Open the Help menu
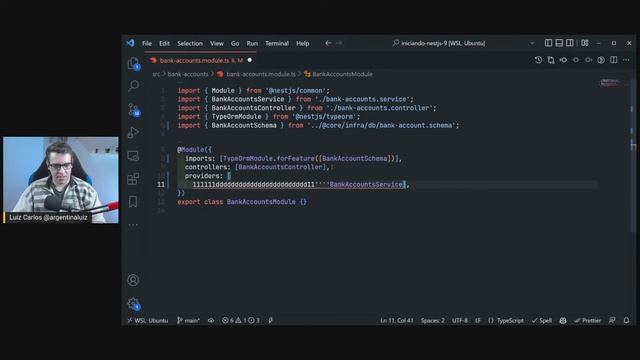The height and width of the screenshot is (360, 640). point(302,43)
